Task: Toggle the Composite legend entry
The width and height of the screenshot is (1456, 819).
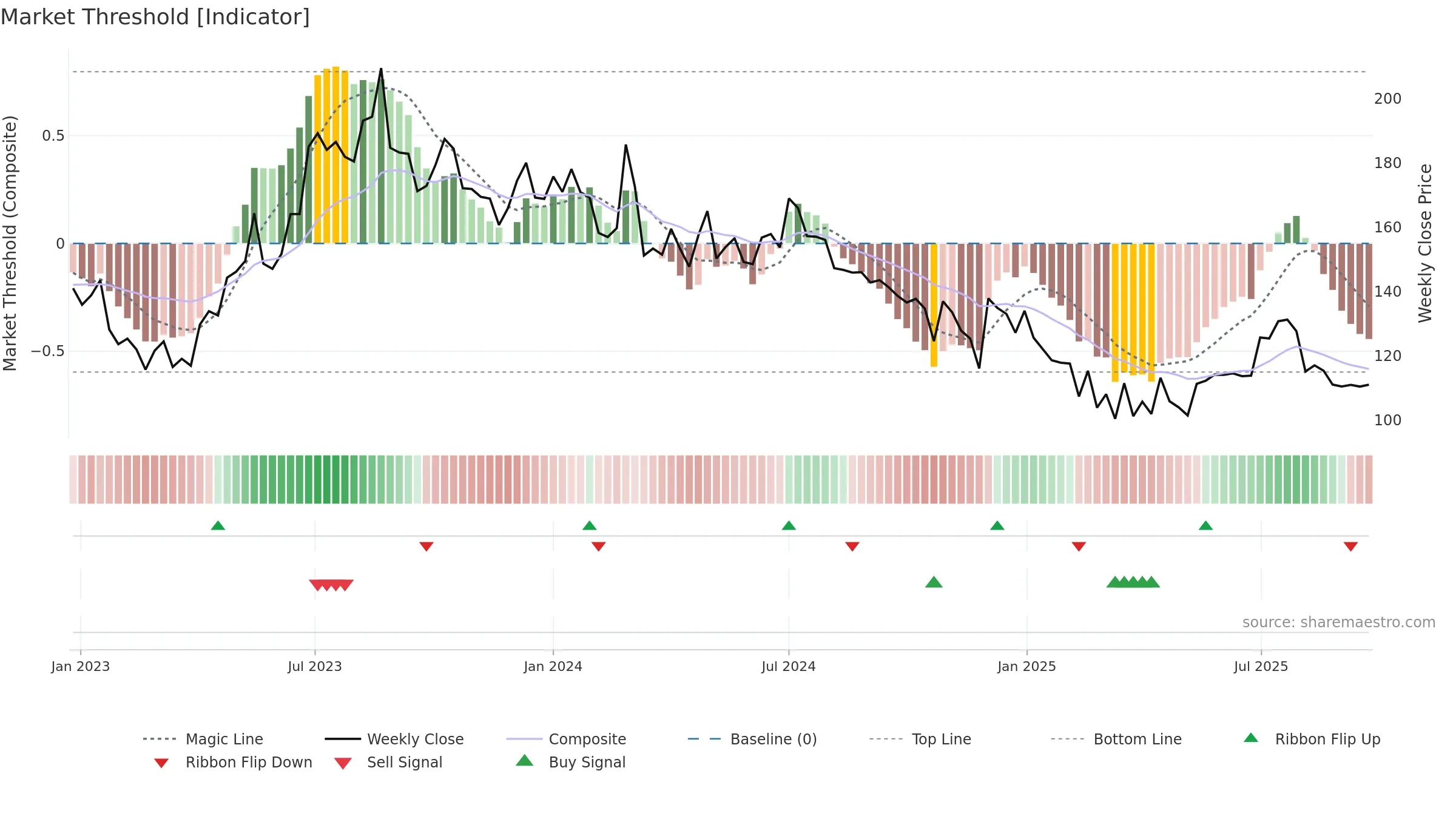Action: click(x=566, y=739)
